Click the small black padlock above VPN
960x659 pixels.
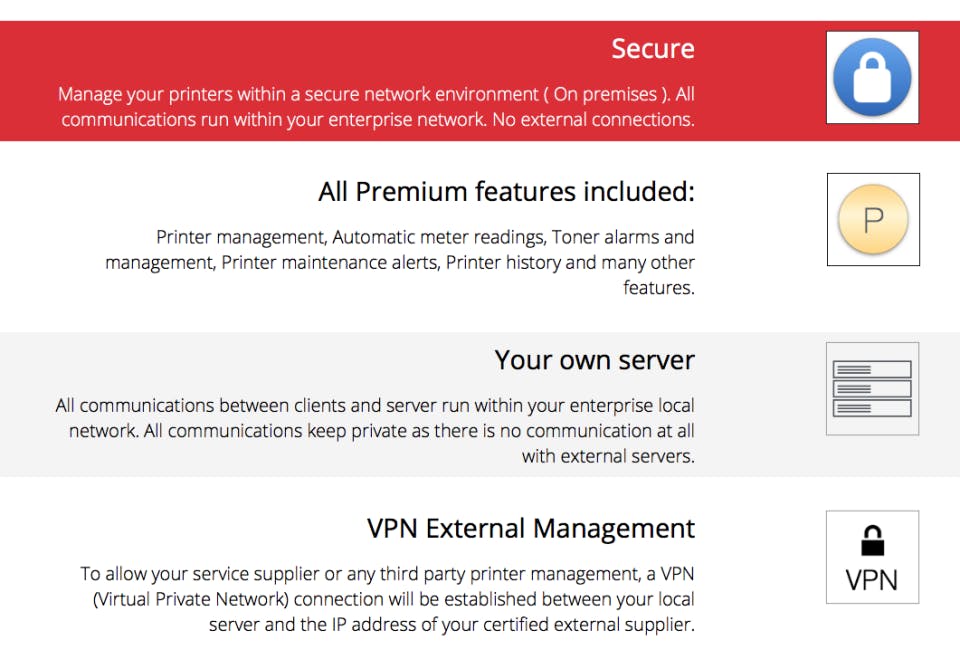click(872, 541)
